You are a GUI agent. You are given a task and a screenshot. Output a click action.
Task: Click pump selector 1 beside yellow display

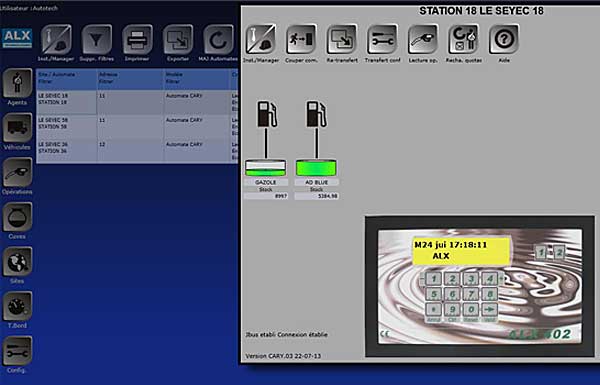click(x=541, y=253)
